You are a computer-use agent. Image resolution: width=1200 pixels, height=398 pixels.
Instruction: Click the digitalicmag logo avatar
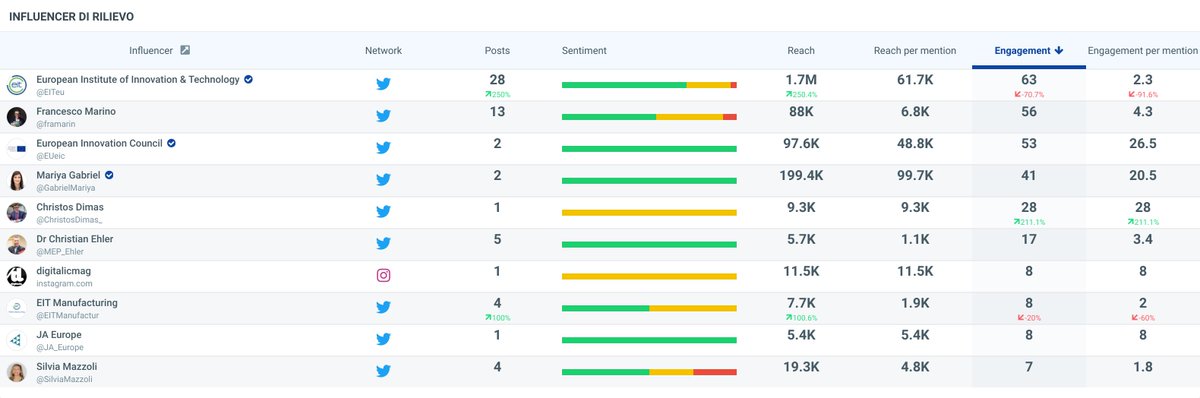16,276
